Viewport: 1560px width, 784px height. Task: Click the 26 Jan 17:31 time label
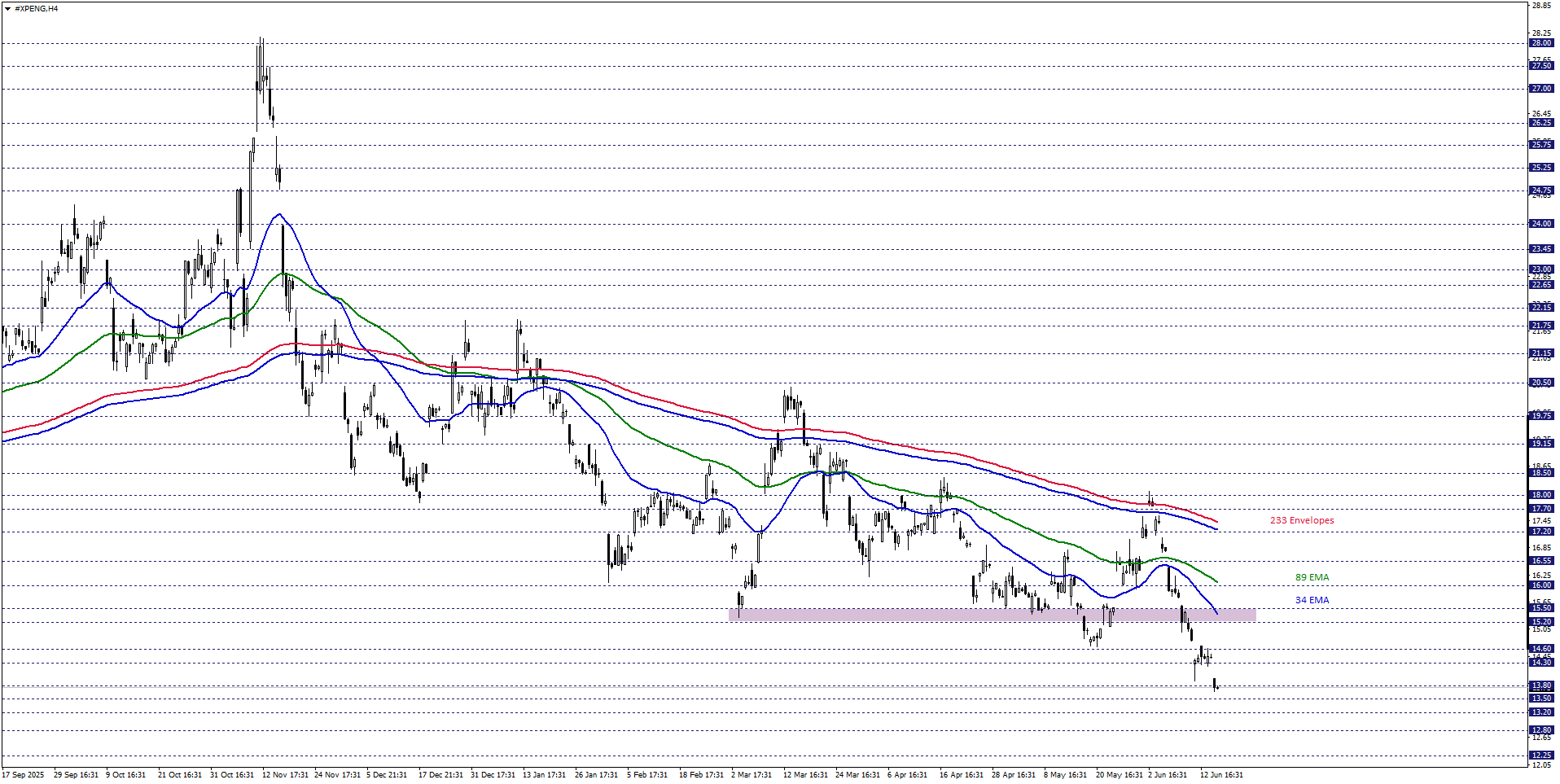coord(596,775)
